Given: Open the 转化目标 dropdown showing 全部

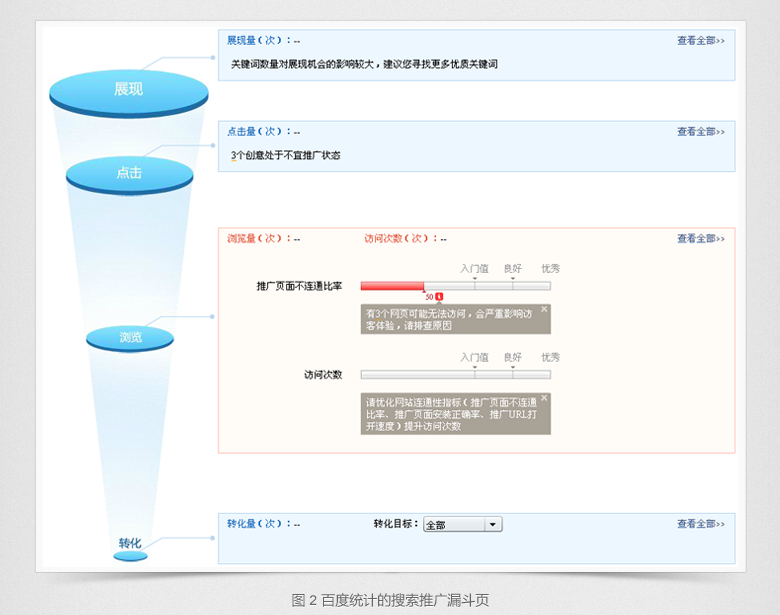Looking at the screenshot, I should pos(462,525).
